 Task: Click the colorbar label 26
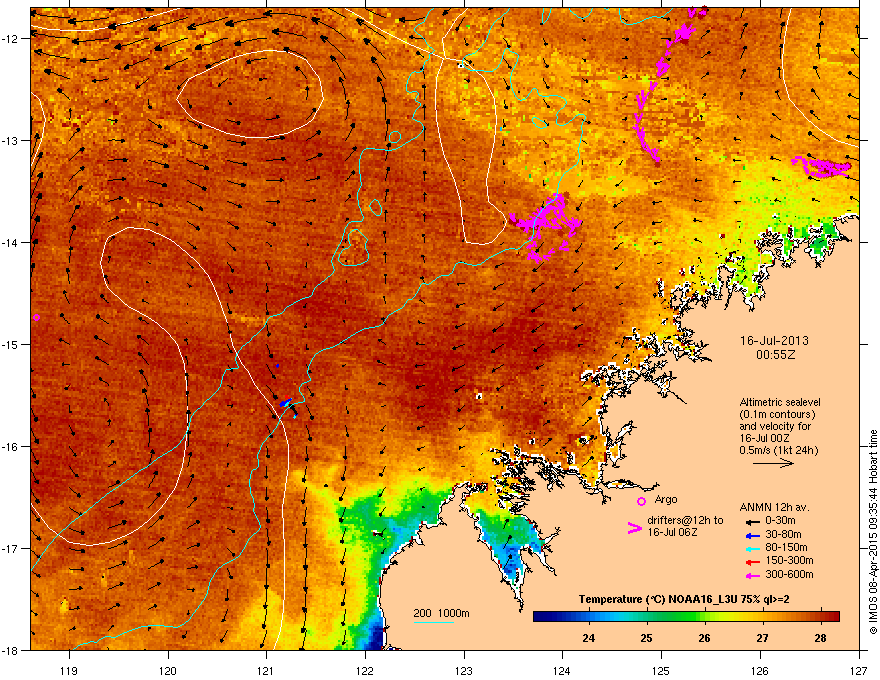704,638
